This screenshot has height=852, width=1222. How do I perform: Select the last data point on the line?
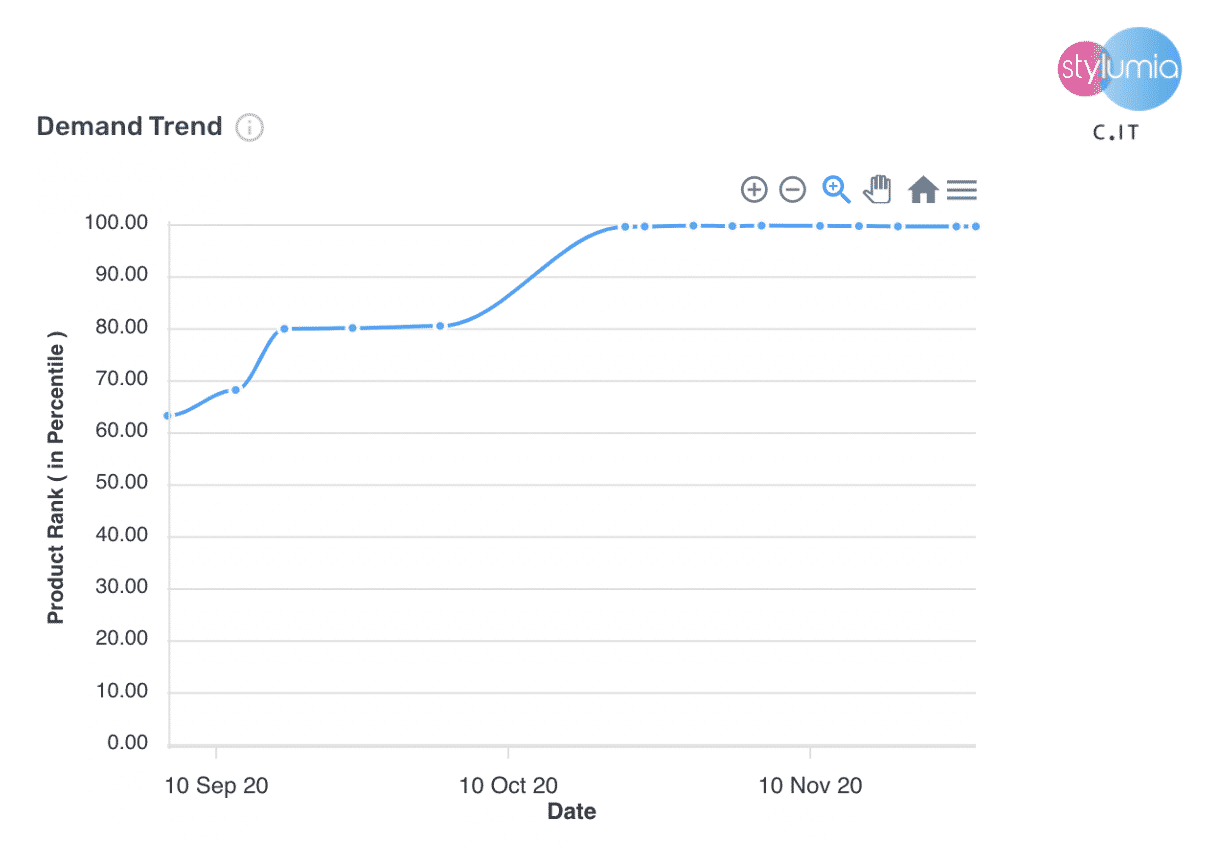pos(975,227)
